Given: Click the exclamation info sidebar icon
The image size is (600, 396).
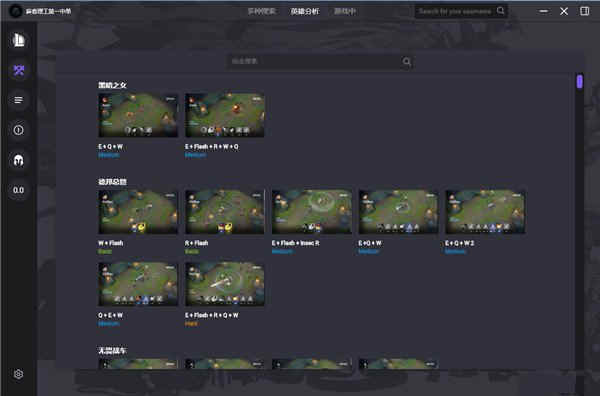Looking at the screenshot, I should [18, 130].
